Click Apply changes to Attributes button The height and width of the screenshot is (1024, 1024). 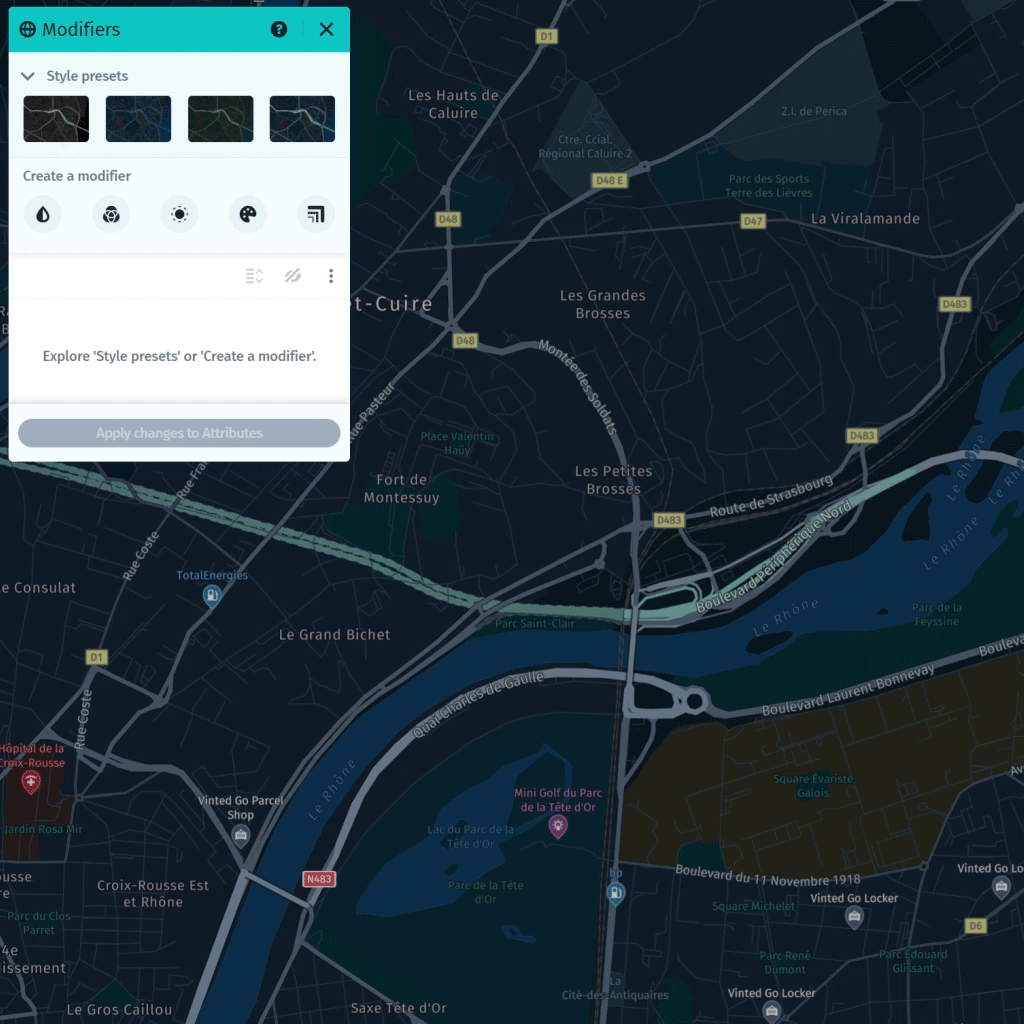click(x=179, y=433)
